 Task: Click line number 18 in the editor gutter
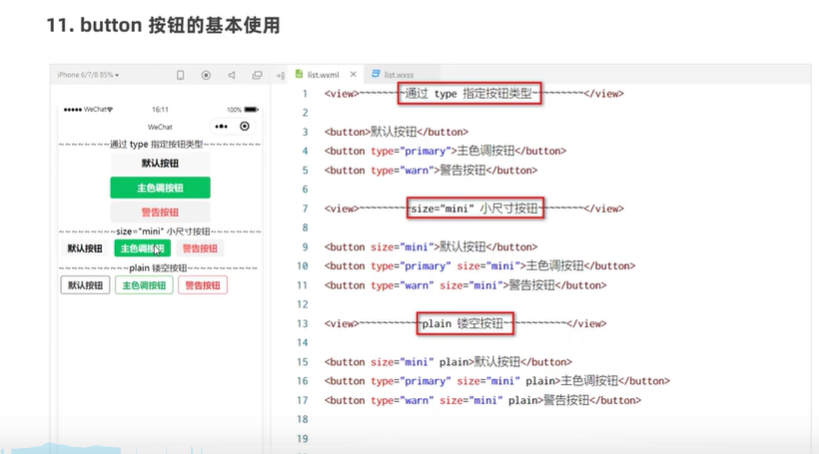302,419
